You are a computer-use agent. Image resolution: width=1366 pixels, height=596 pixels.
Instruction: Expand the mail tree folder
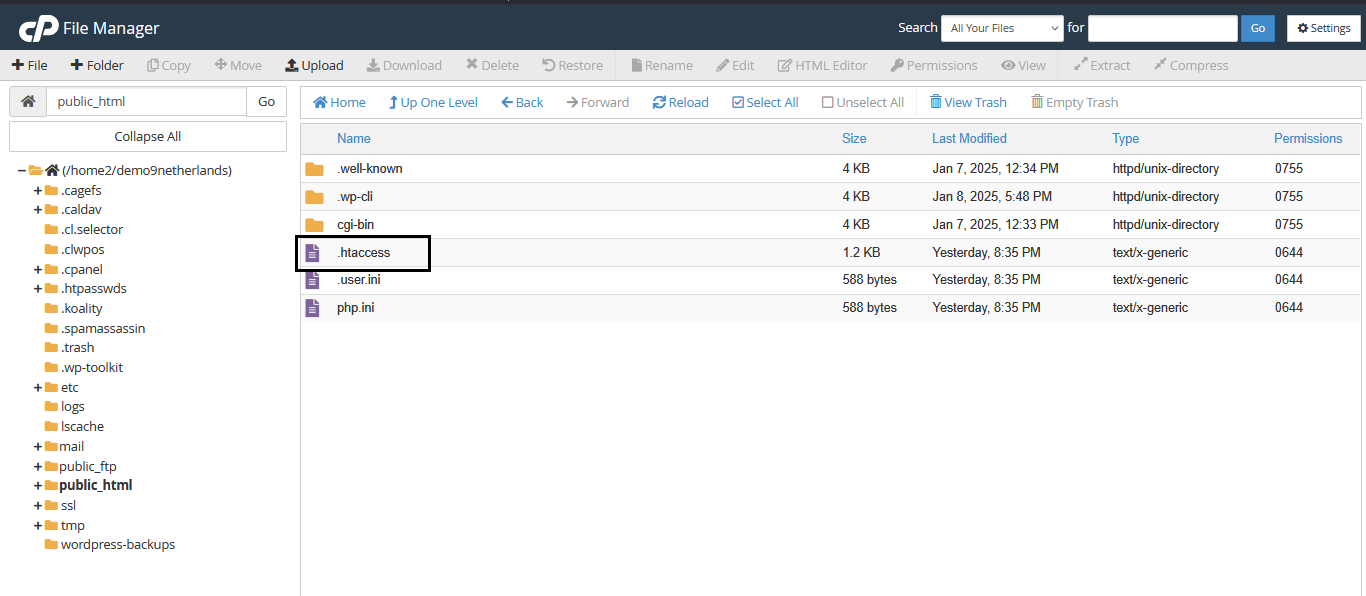point(38,446)
